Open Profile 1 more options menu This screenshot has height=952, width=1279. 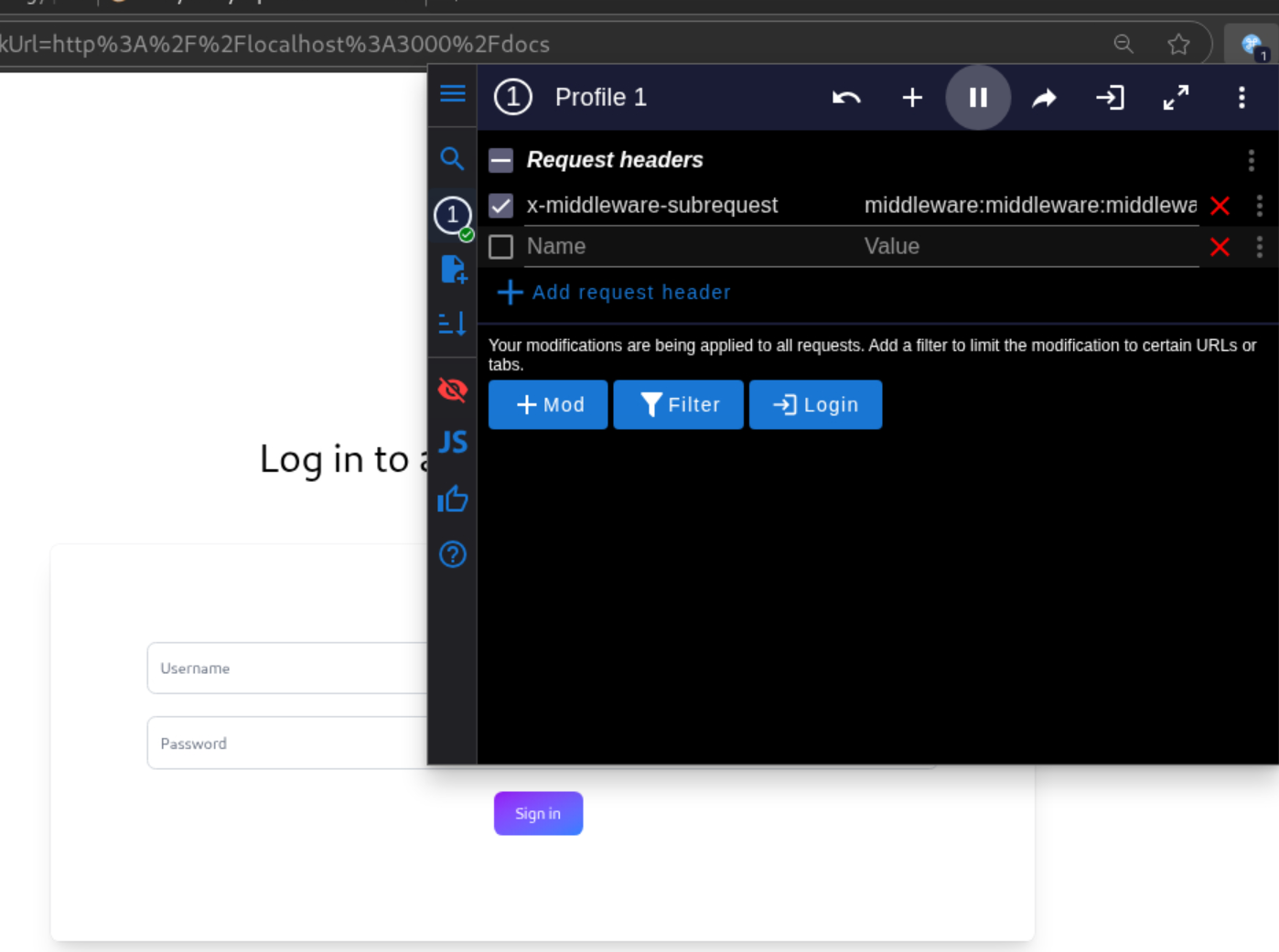click(x=1241, y=98)
